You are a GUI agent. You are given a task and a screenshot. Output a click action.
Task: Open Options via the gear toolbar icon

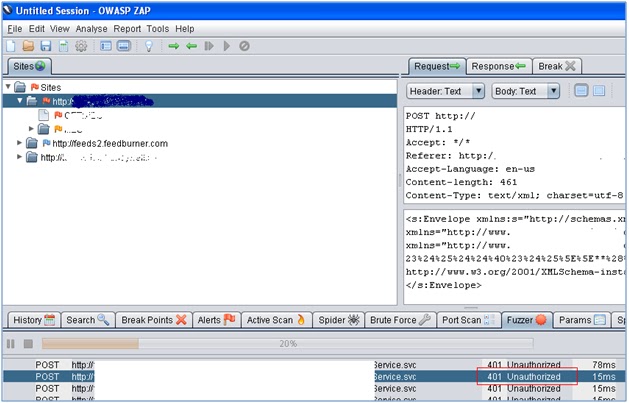point(81,46)
